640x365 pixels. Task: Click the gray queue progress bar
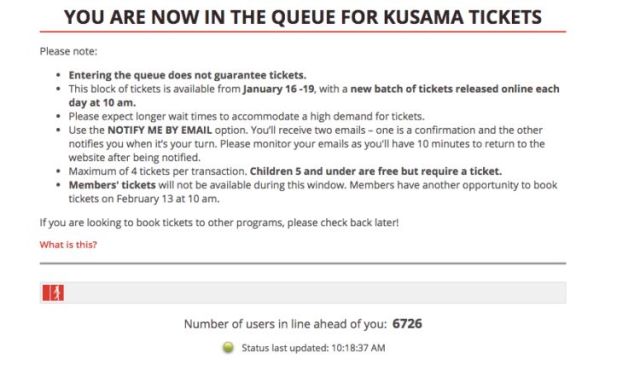coord(303,293)
